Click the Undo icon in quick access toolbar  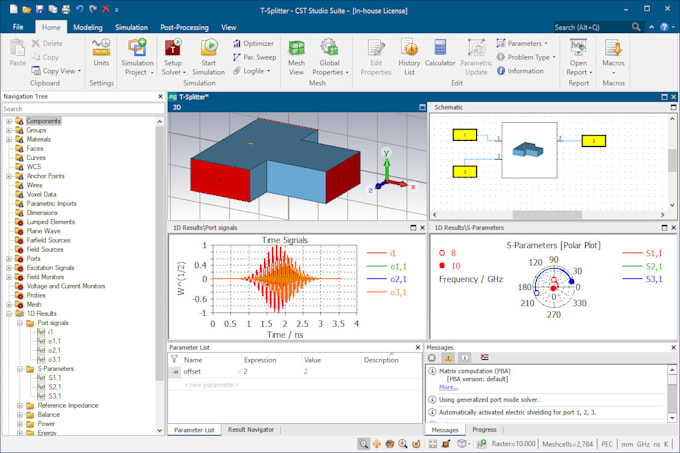[79, 9]
